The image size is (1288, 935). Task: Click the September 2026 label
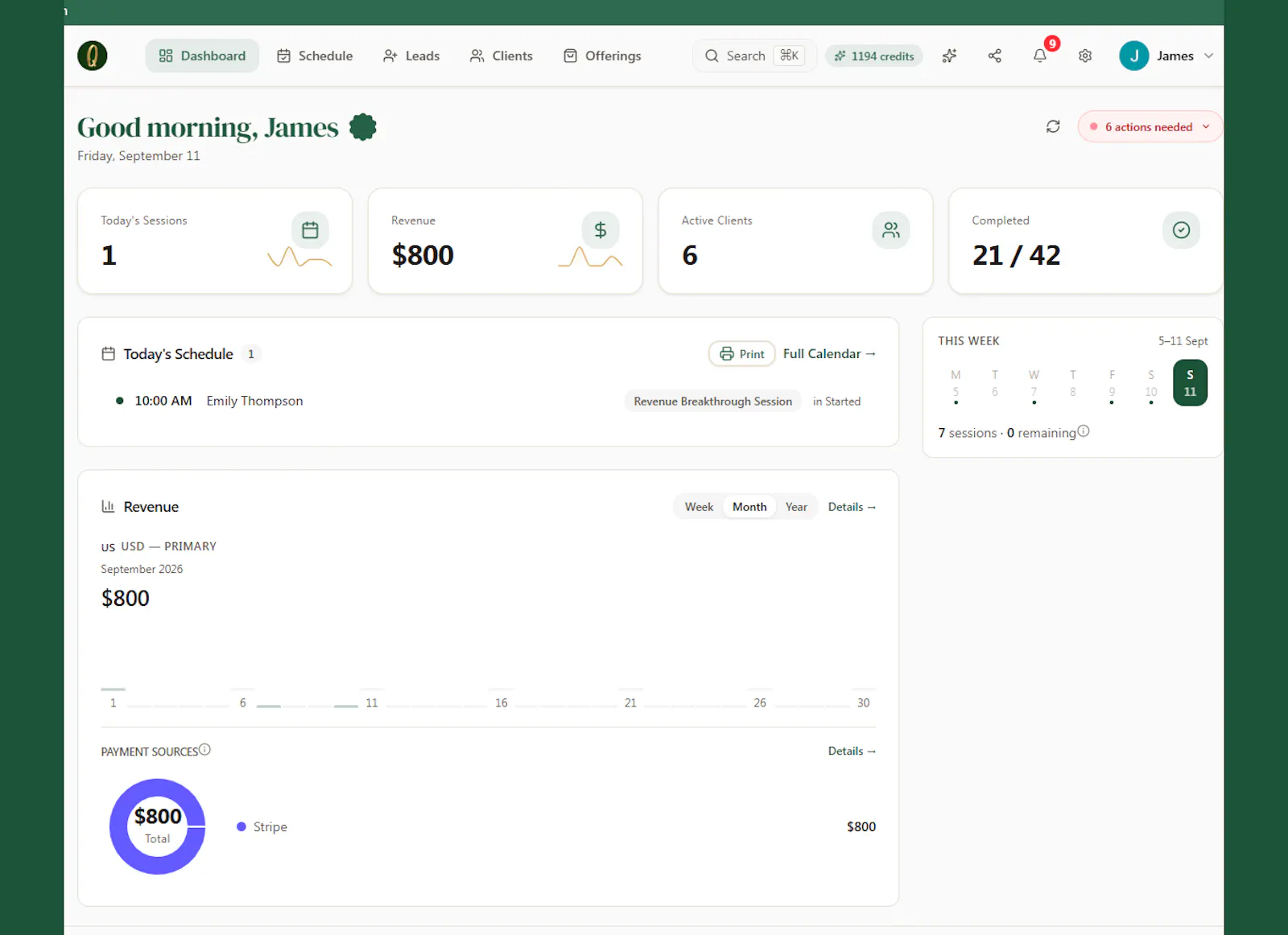tap(142, 569)
